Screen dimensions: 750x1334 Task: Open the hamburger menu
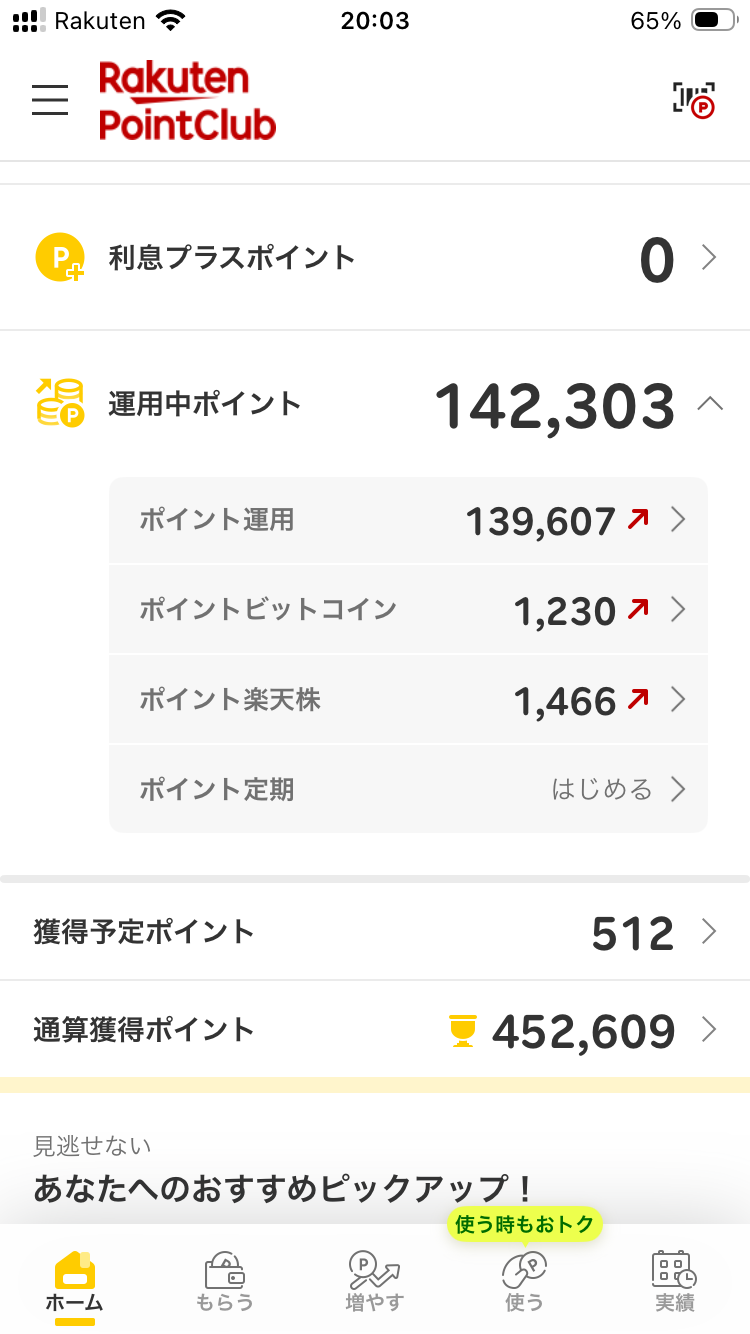click(50, 100)
